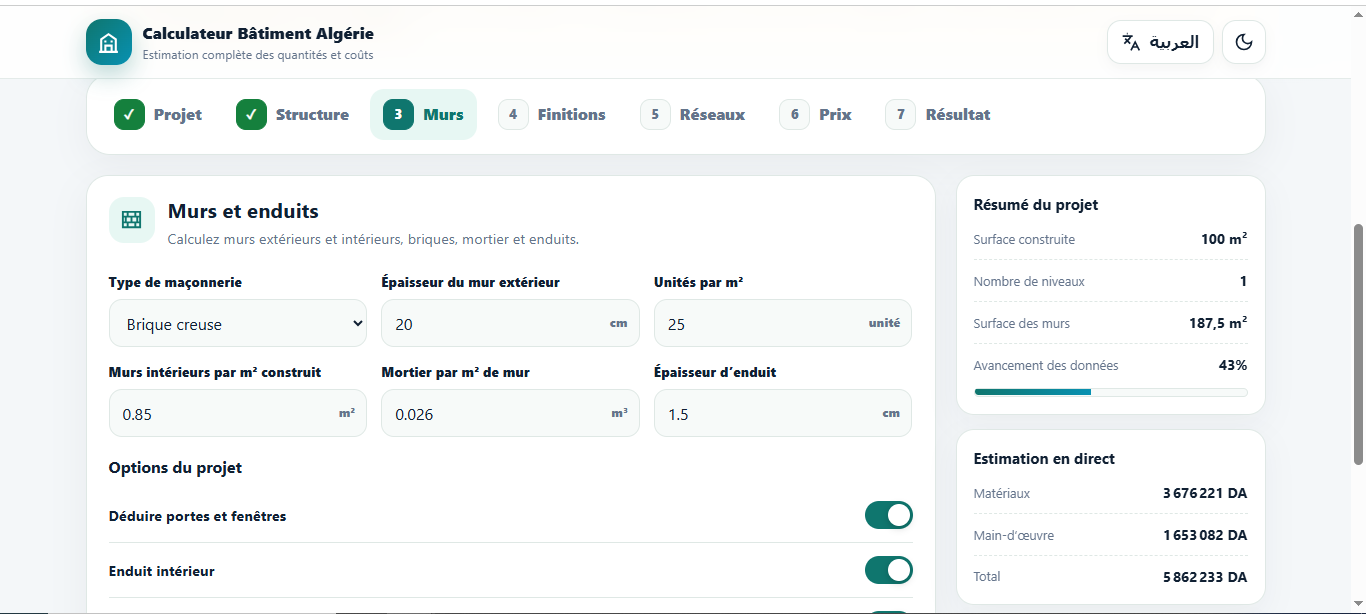Open the Résultat step
This screenshot has width=1366, height=614.
[938, 115]
